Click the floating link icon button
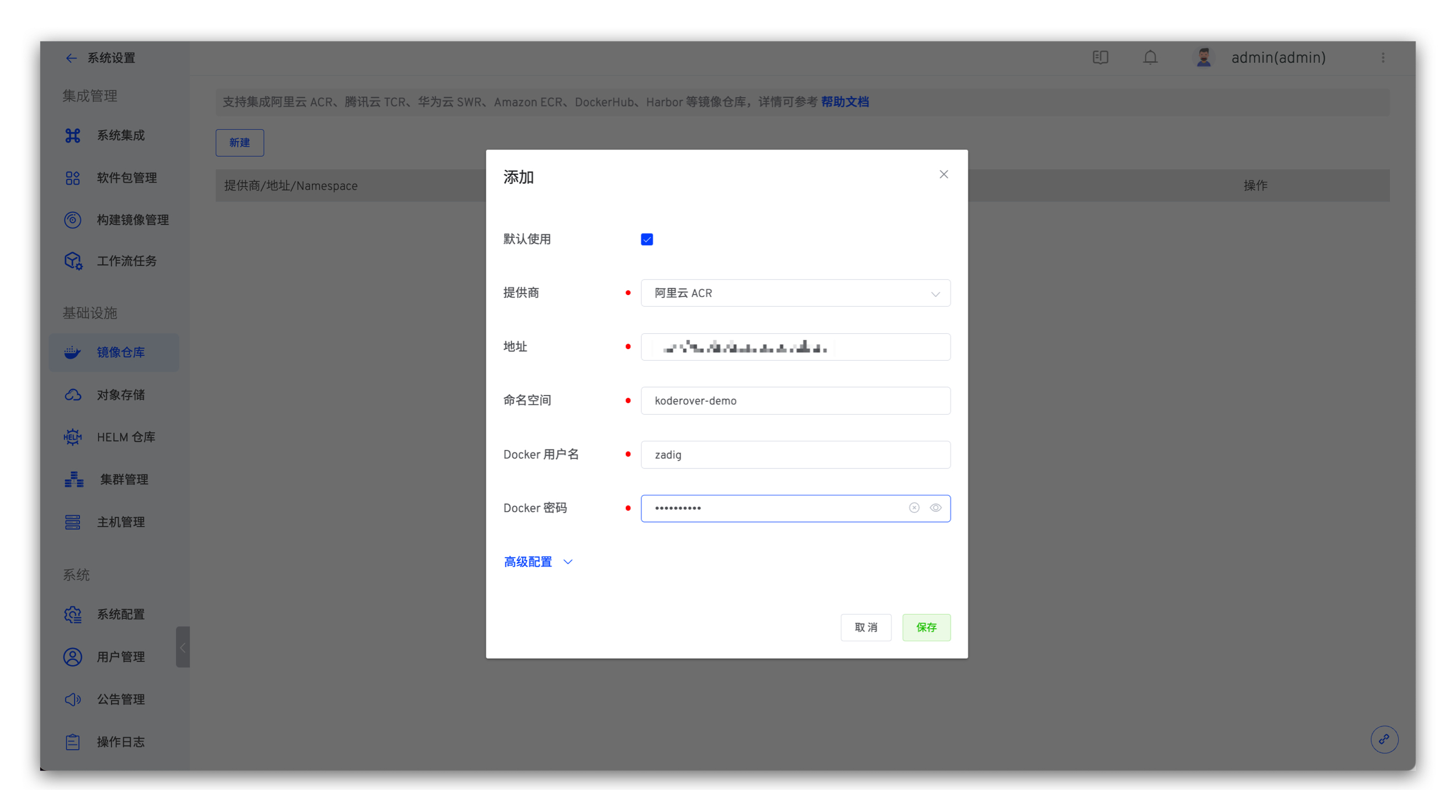Viewport: 1456px width, 812px height. (1384, 739)
